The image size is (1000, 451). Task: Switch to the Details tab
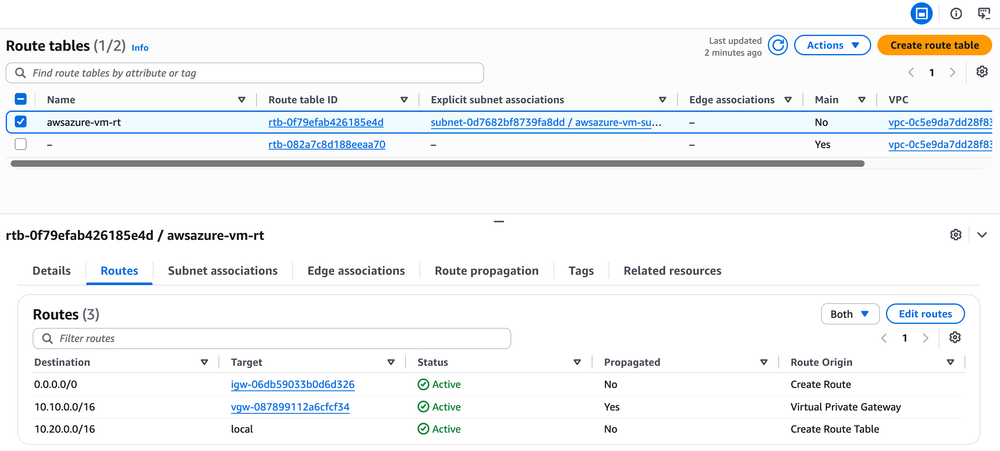click(x=52, y=270)
